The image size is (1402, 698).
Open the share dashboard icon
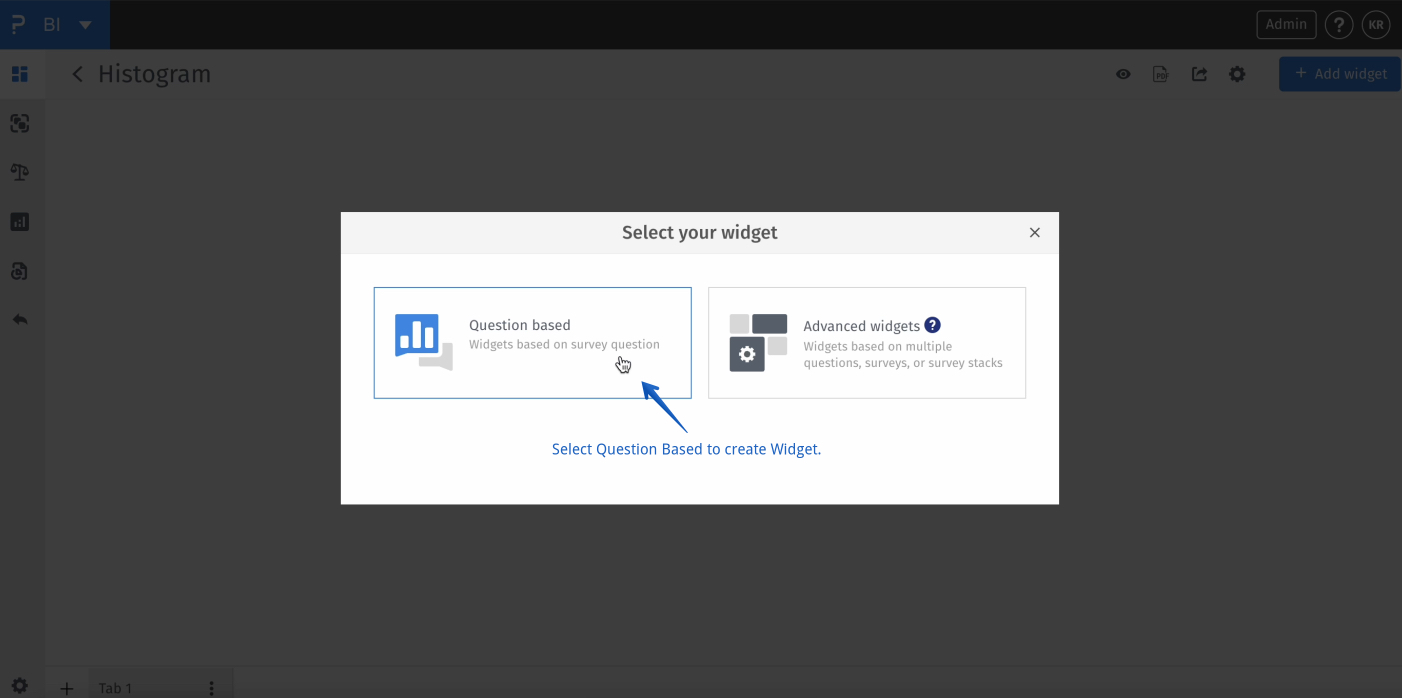point(1199,73)
